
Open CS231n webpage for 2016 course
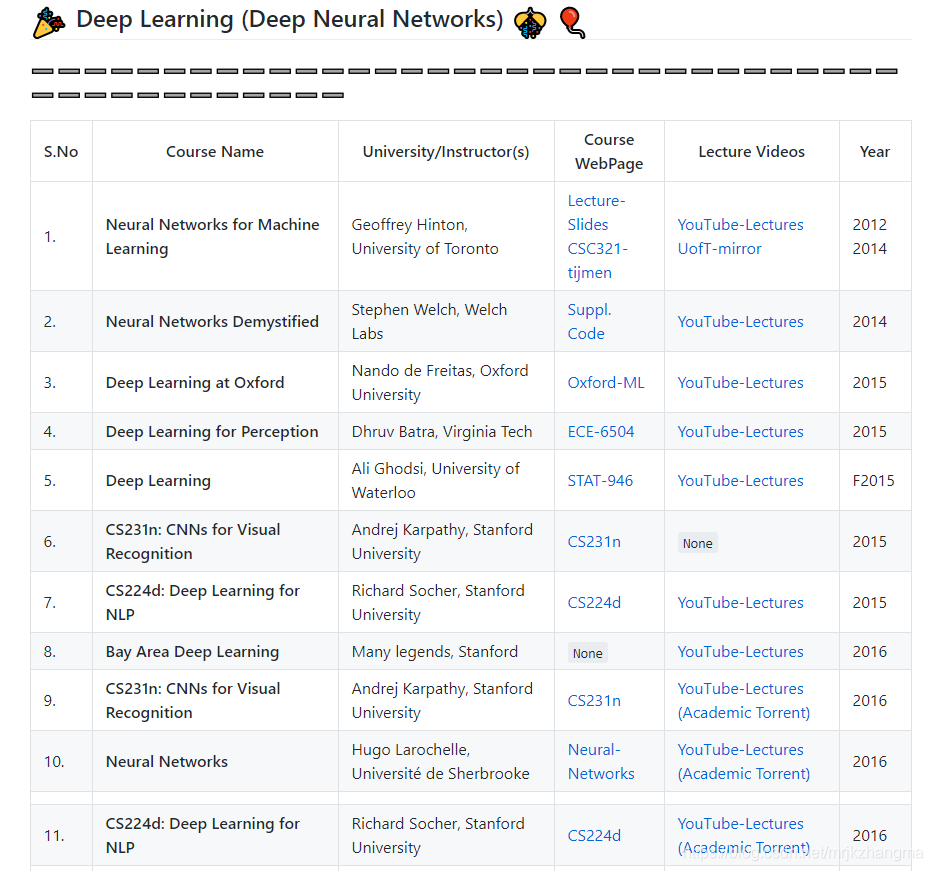(x=594, y=701)
